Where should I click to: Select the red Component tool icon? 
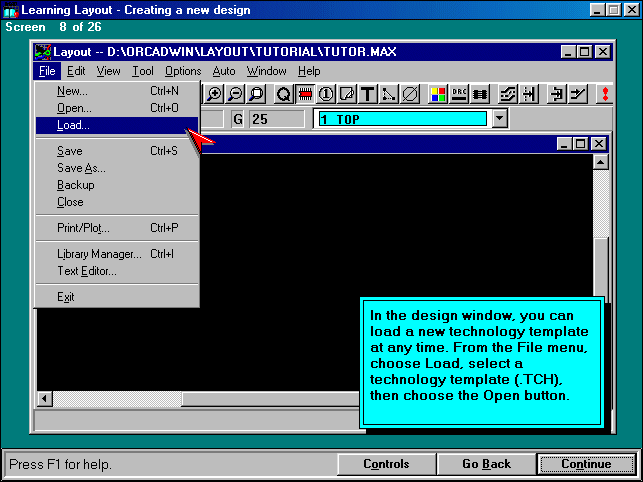tap(305, 94)
